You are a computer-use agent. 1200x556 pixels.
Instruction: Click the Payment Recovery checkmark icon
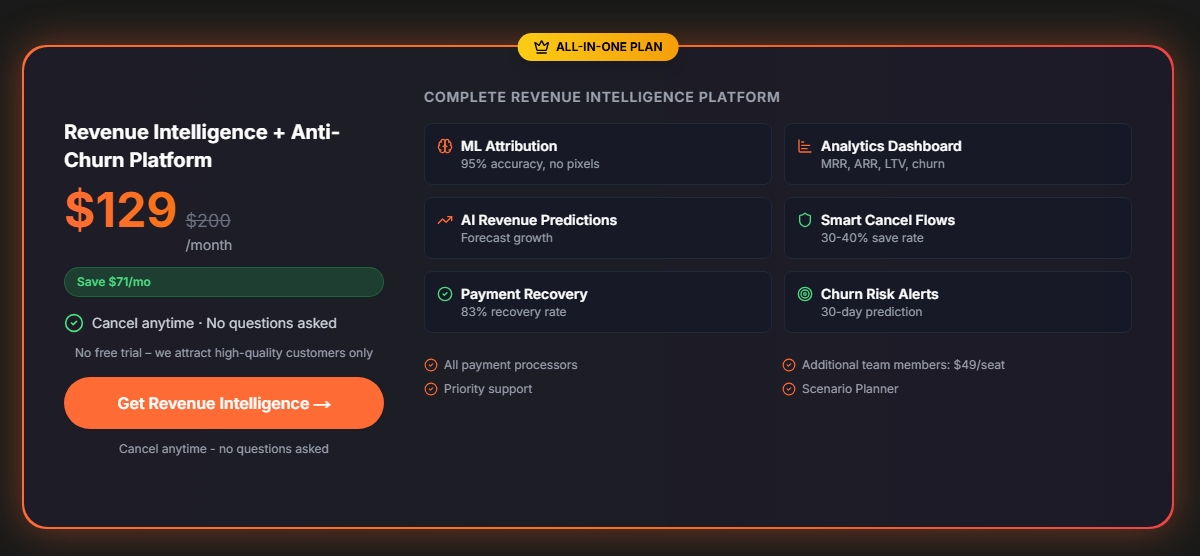point(445,294)
